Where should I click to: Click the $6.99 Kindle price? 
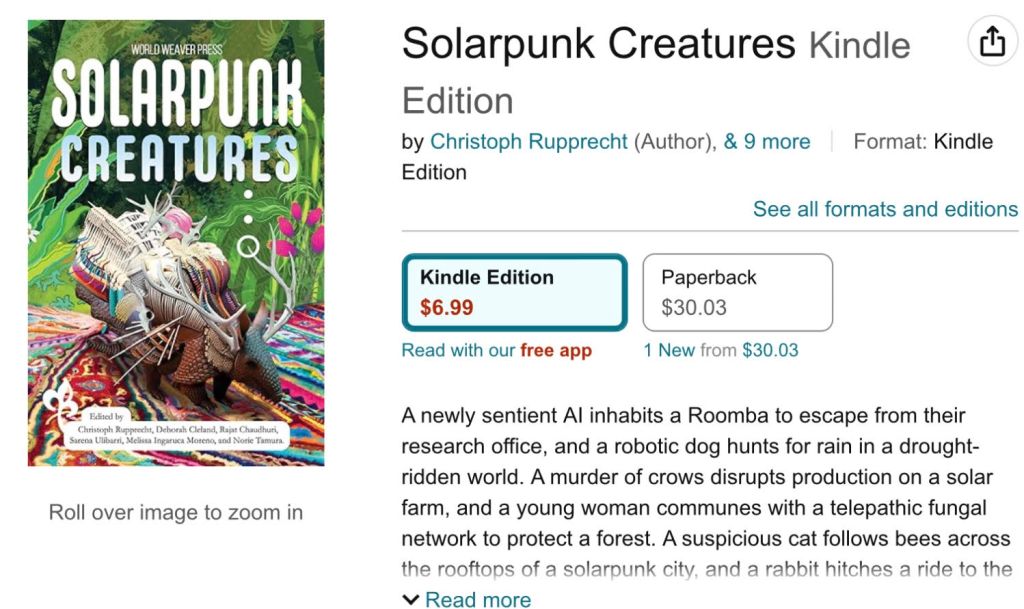click(447, 308)
